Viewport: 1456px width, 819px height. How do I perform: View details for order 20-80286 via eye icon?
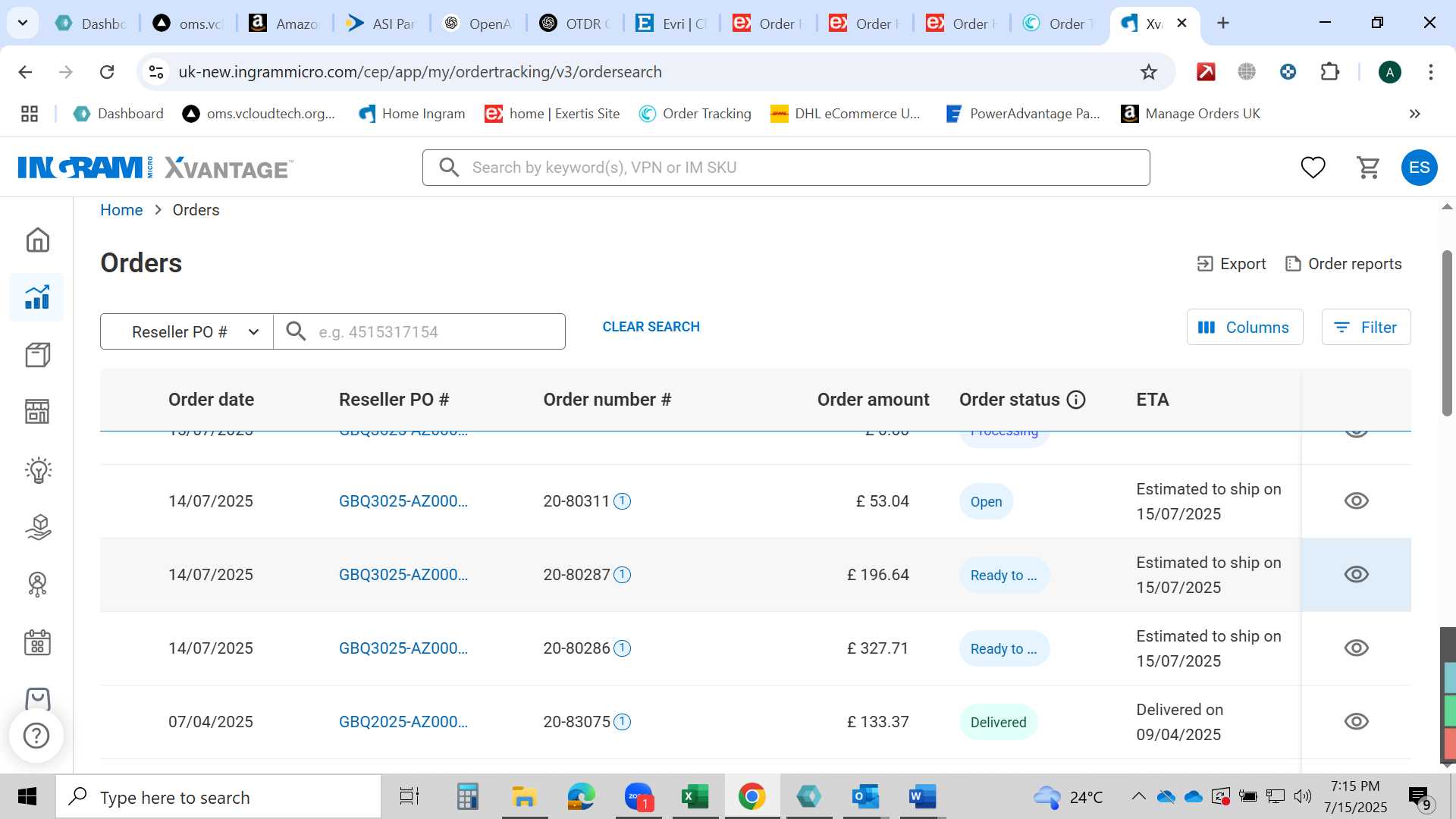pos(1356,648)
